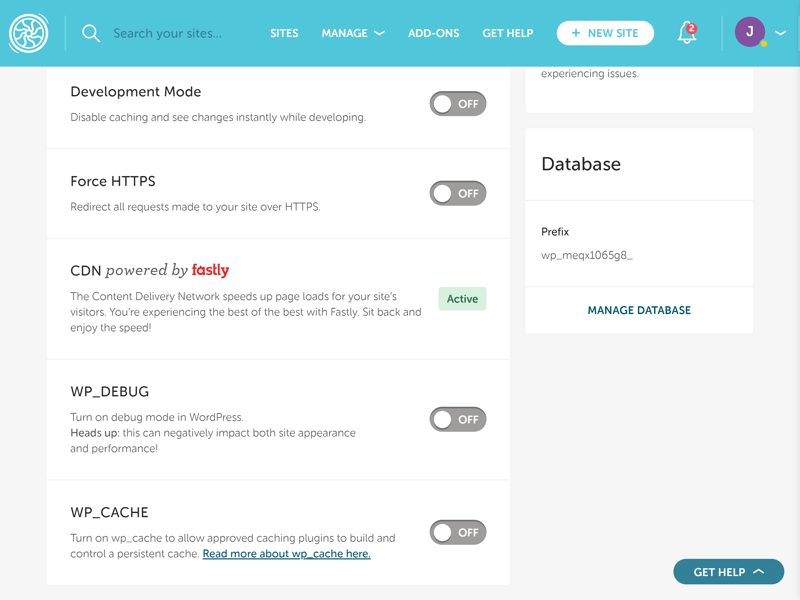Image resolution: width=800 pixels, height=600 pixels.
Task: Click the Get Help nav item
Action: coord(508,33)
